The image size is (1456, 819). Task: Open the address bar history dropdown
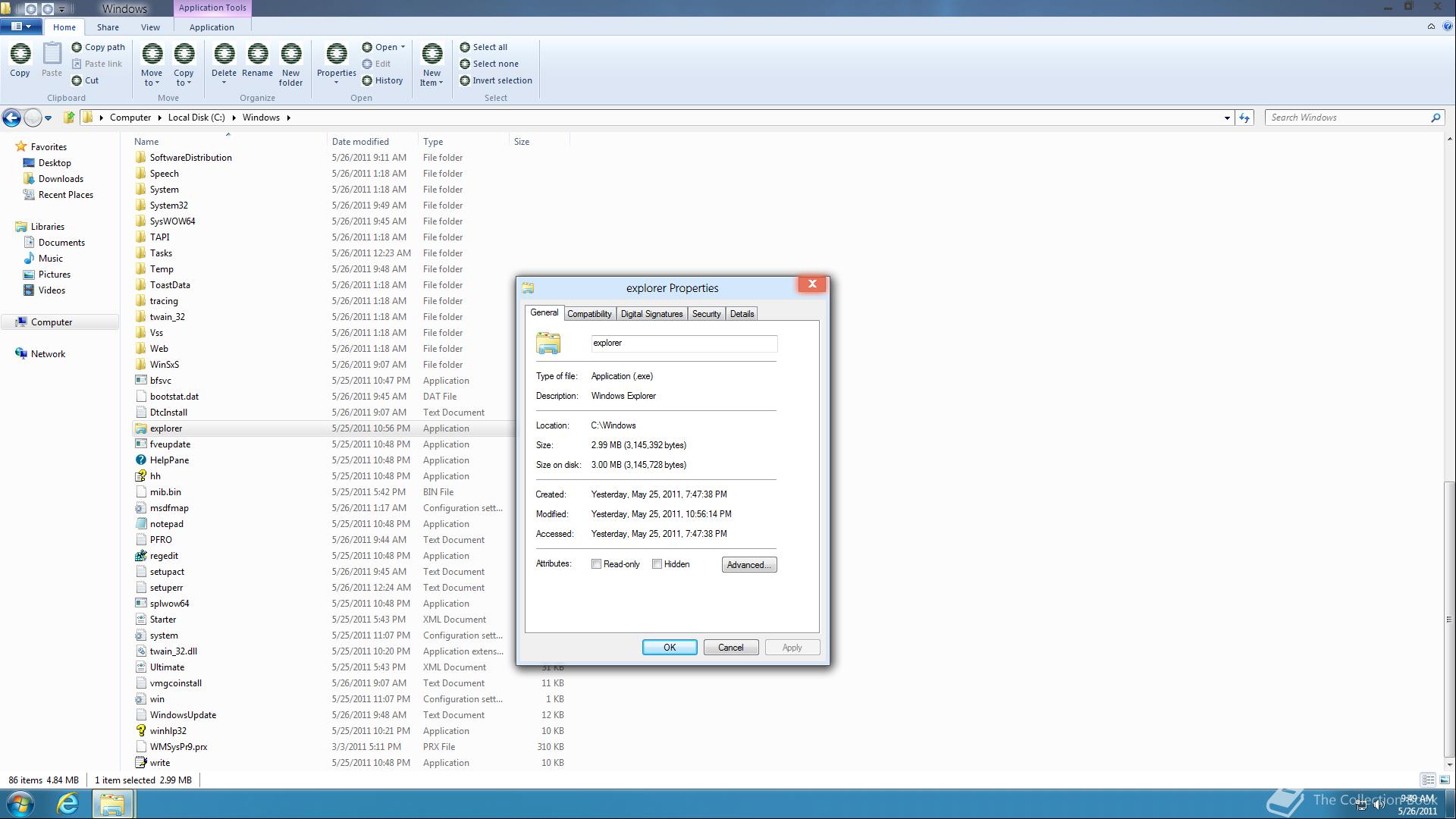coord(1227,118)
